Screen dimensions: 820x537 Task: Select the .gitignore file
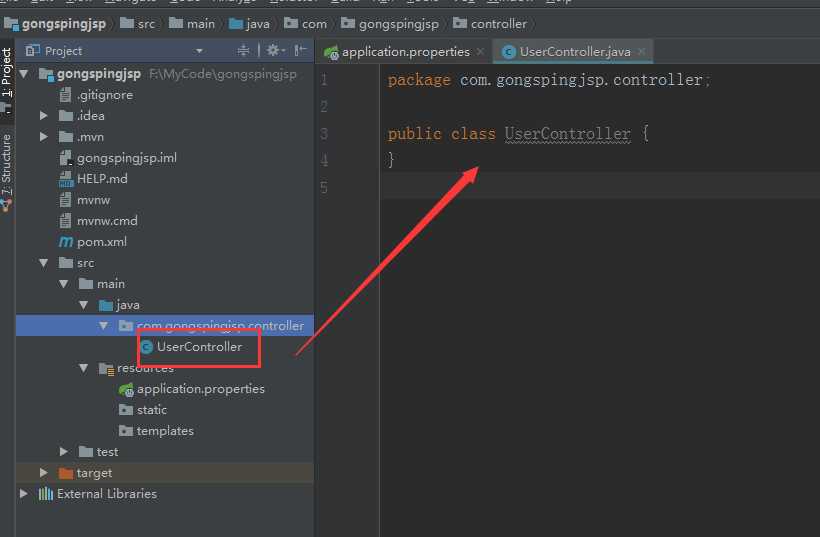(x=105, y=95)
